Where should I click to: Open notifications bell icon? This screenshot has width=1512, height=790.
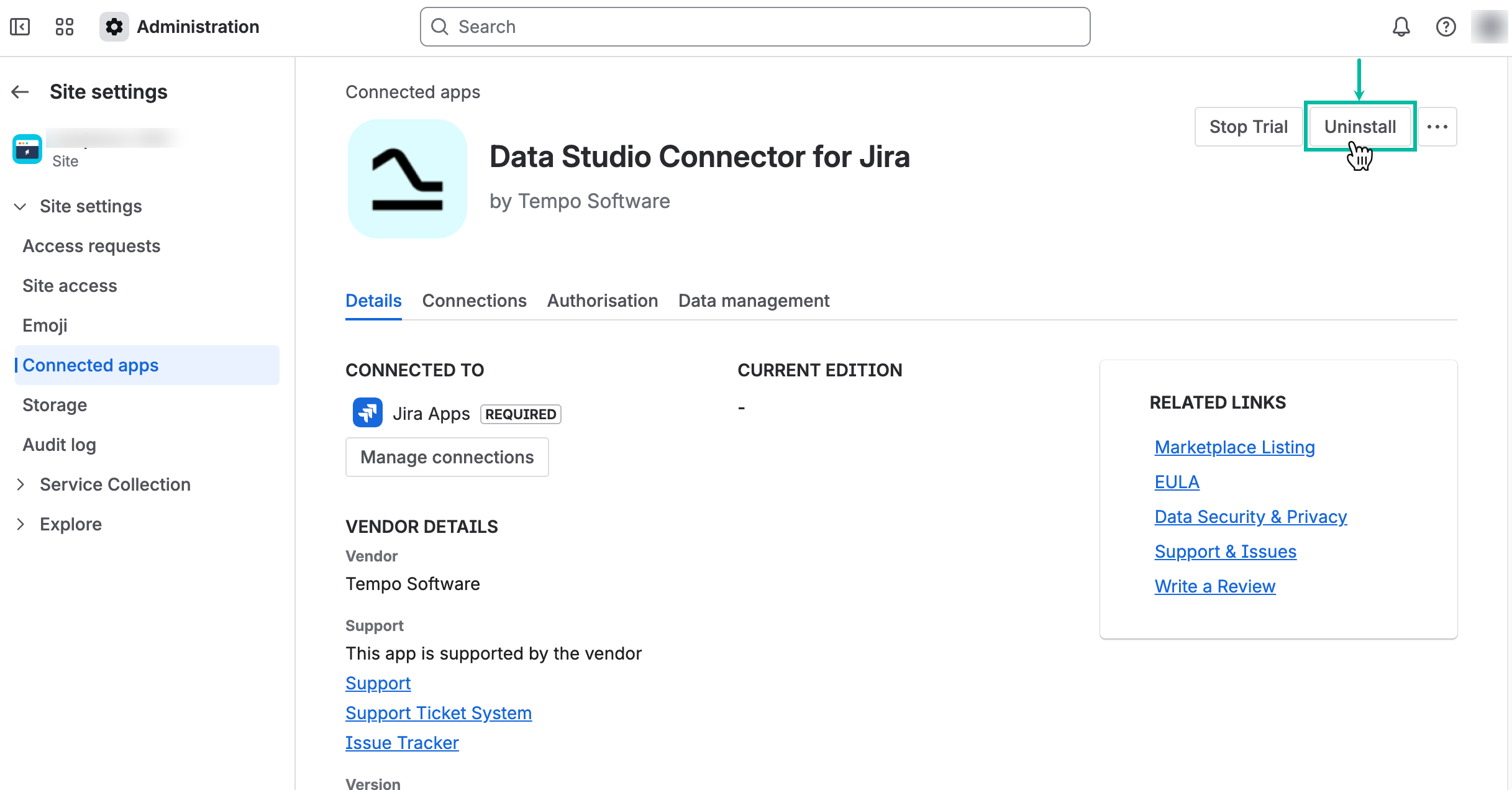pyautogui.click(x=1401, y=27)
